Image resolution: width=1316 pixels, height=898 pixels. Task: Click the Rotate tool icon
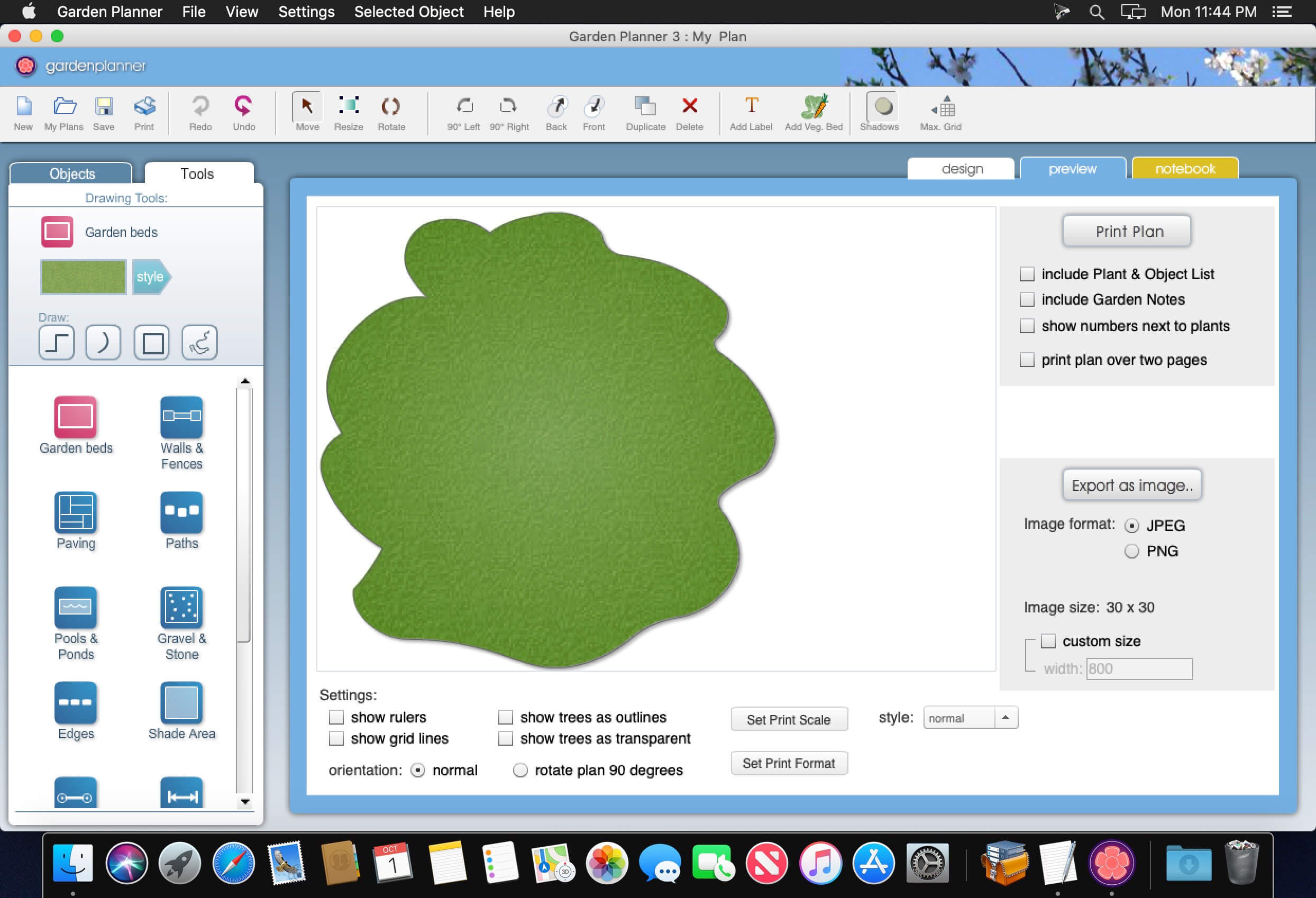391,106
